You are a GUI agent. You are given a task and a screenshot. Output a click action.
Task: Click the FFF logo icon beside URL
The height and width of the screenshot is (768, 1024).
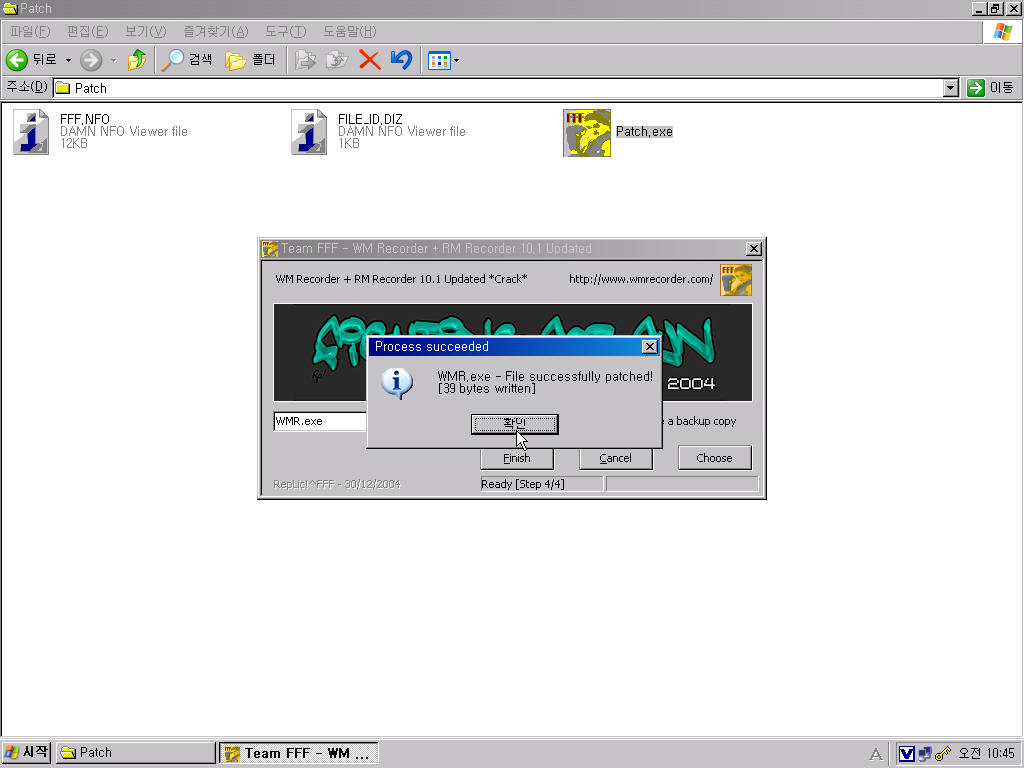point(736,280)
